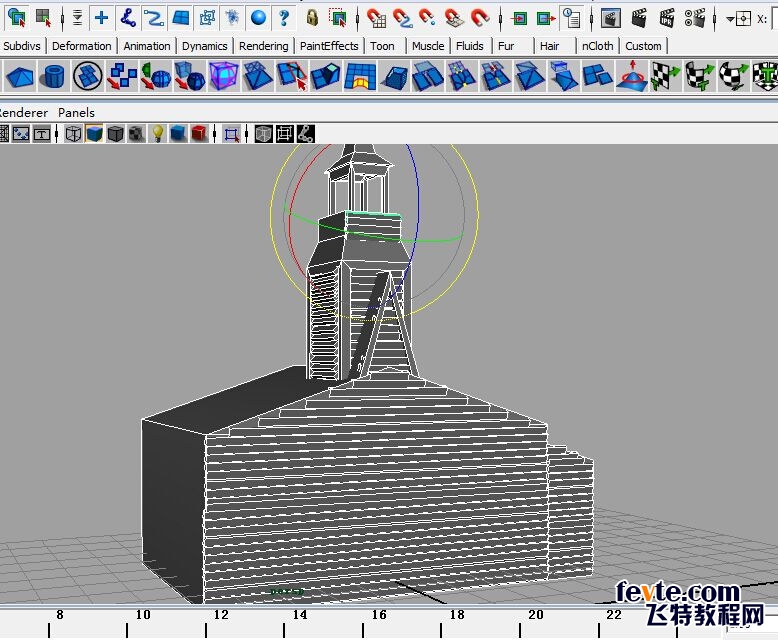Open the Hair shelf tab
This screenshot has width=778, height=640.
click(549, 46)
